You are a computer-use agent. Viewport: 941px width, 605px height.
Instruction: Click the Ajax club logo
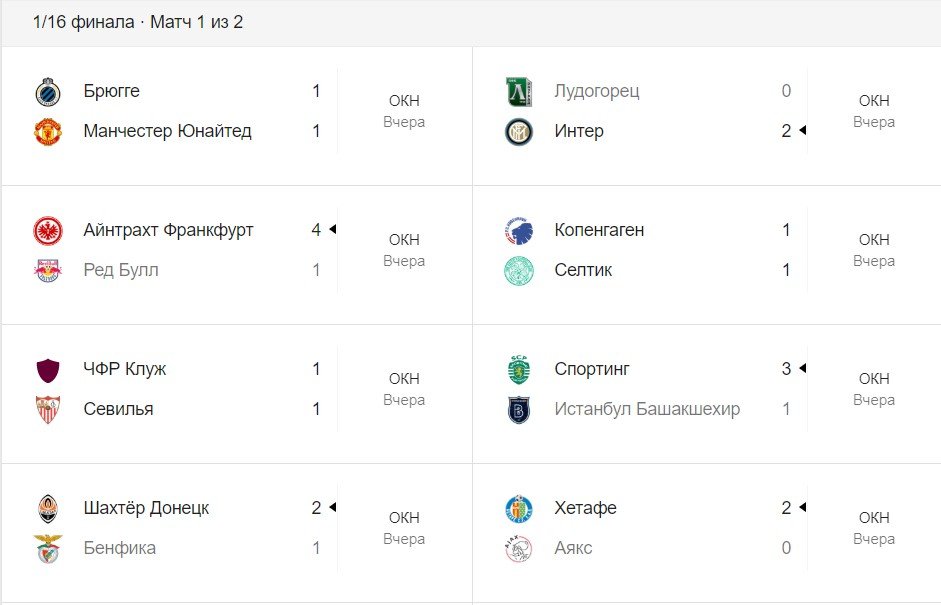click(519, 549)
